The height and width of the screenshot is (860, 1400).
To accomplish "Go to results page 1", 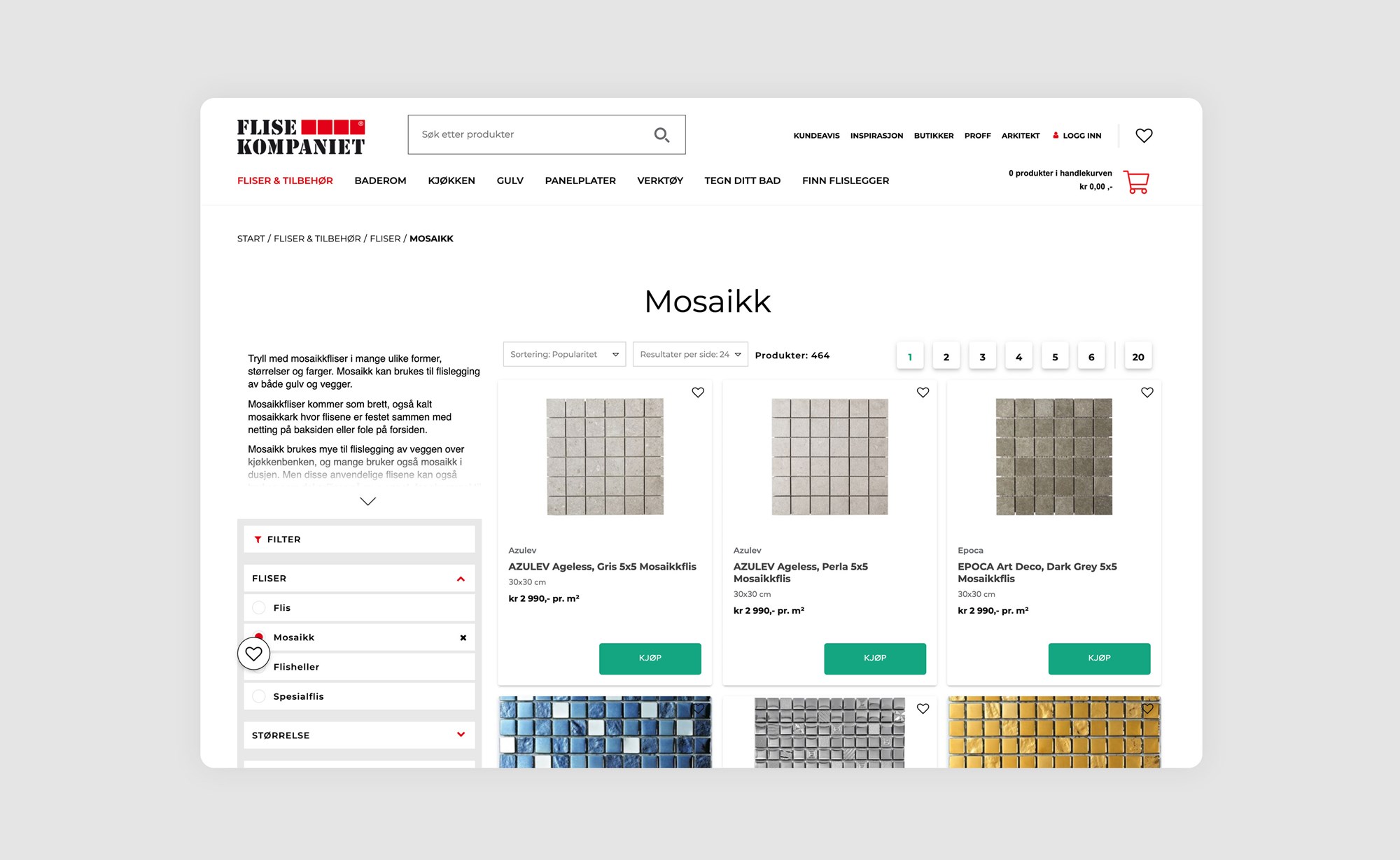I will (910, 356).
